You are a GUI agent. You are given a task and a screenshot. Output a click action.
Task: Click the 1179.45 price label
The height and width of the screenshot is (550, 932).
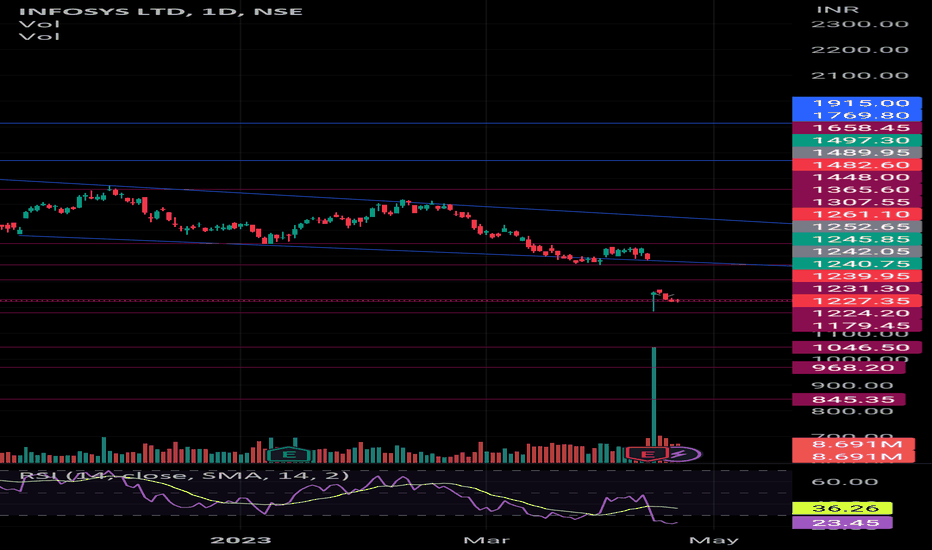pos(857,326)
